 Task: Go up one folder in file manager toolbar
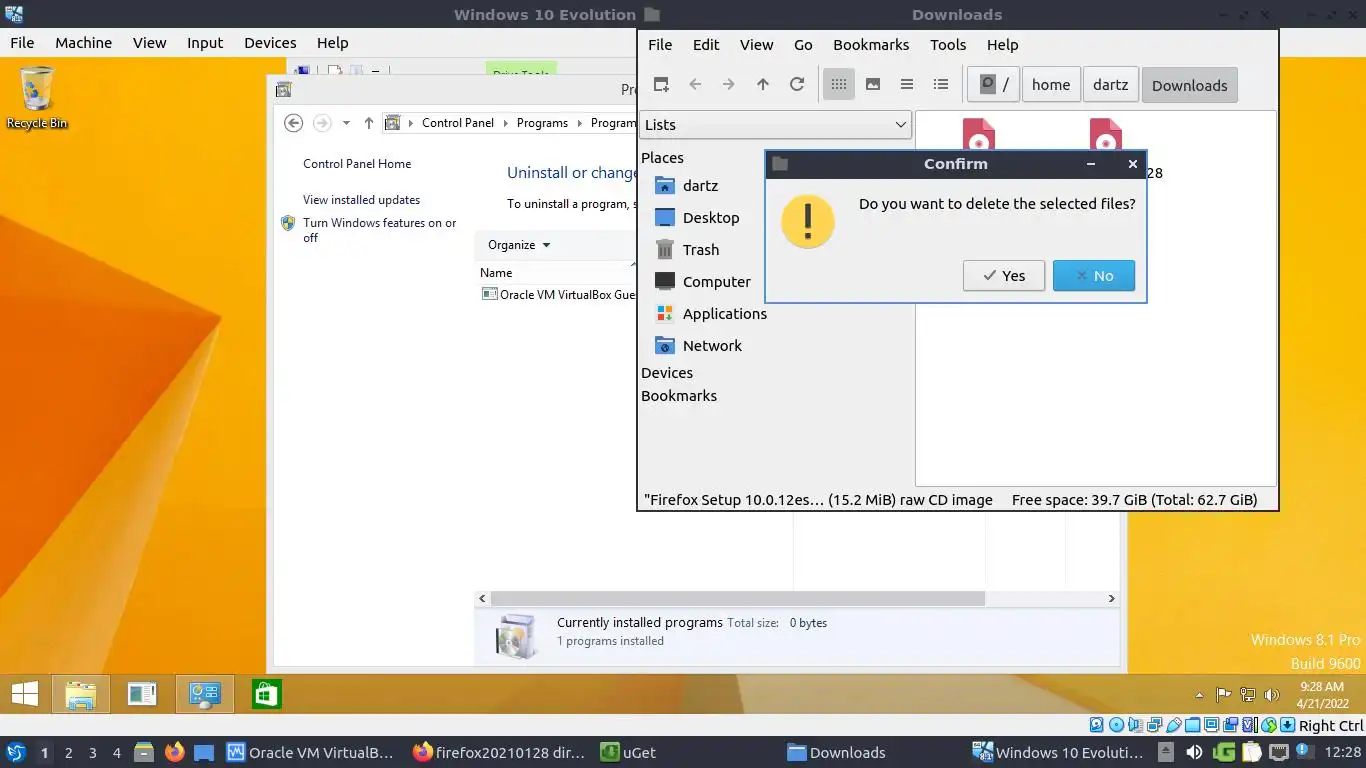coord(763,85)
